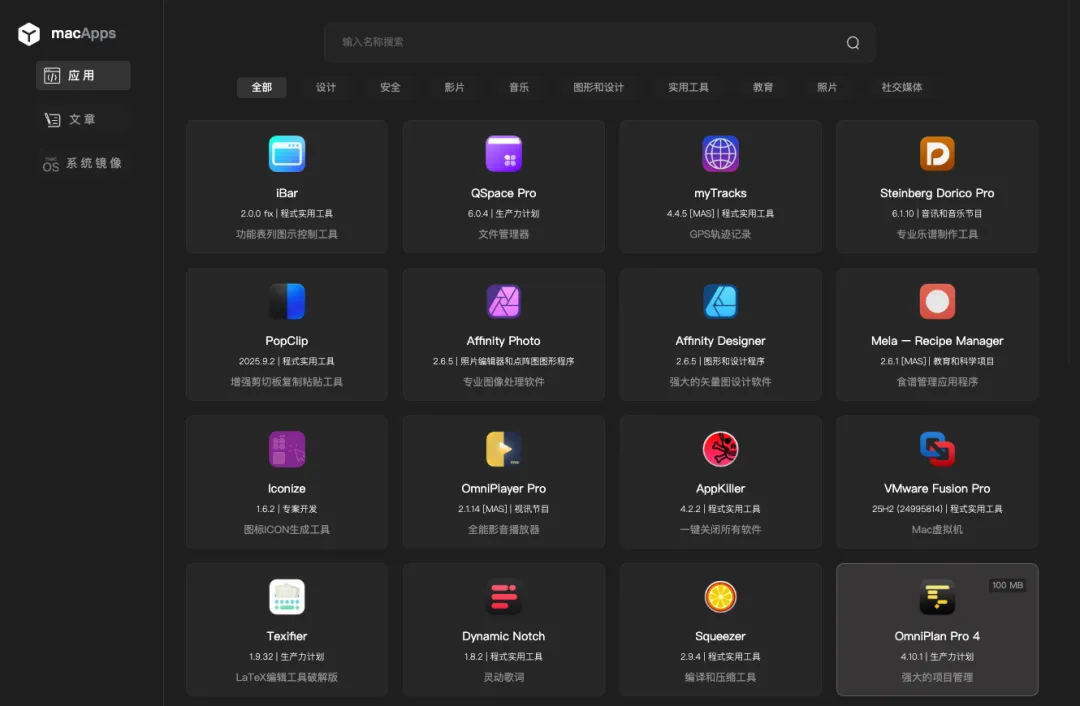
Task: Click the 文章 sidebar icon
Action: [52, 120]
